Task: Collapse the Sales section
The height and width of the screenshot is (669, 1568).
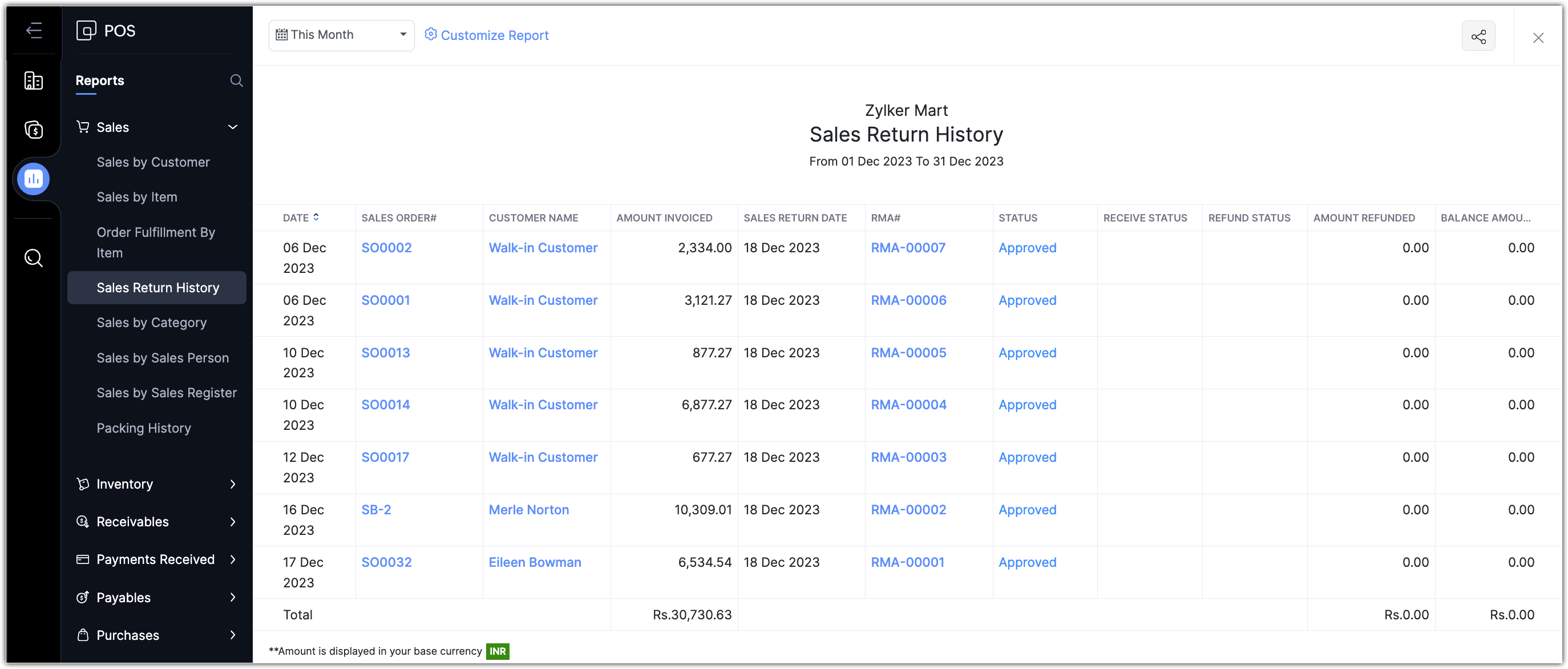Action: click(232, 127)
